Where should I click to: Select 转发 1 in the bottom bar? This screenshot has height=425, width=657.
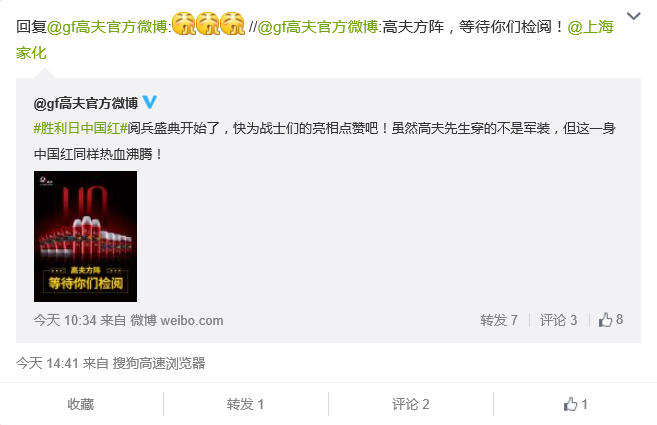pyautogui.click(x=246, y=404)
